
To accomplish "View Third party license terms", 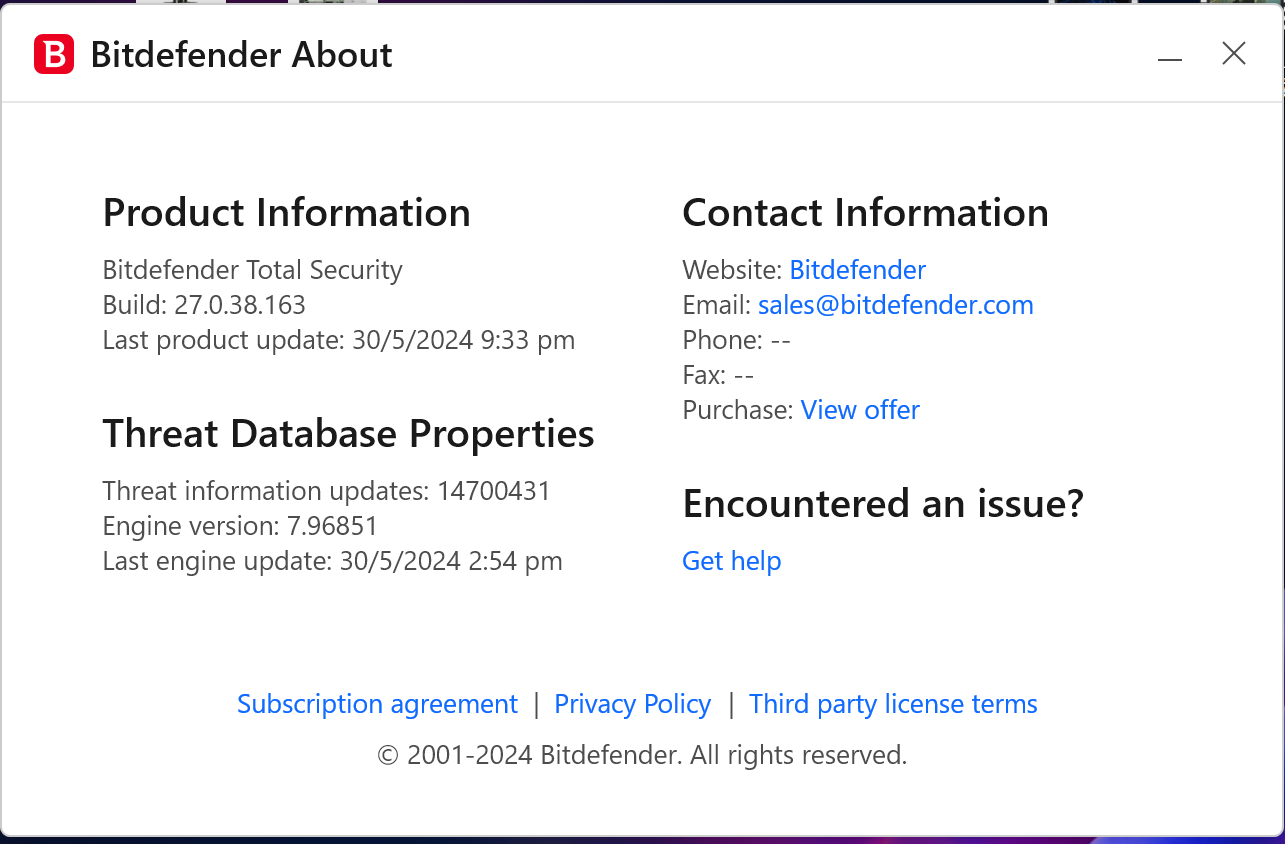I will (x=893, y=704).
